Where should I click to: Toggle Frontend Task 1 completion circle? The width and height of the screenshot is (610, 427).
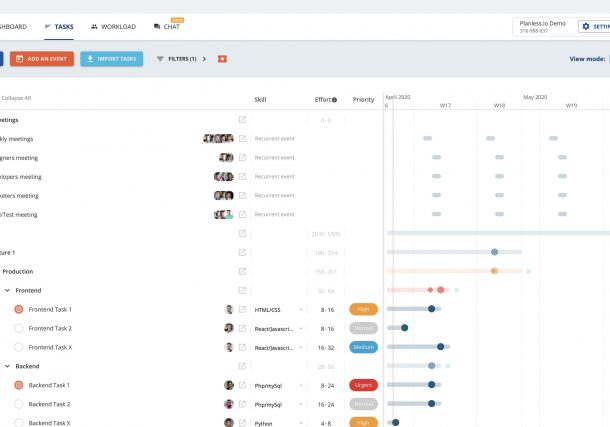coord(18,309)
